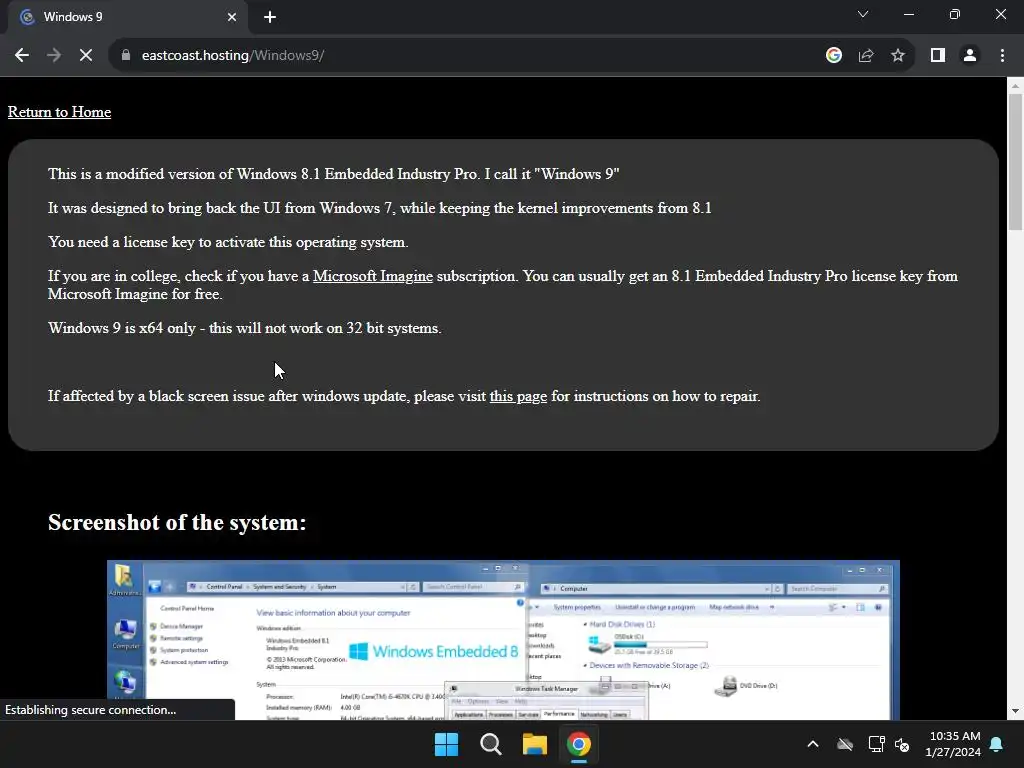Click the system screenshot image

504,640
